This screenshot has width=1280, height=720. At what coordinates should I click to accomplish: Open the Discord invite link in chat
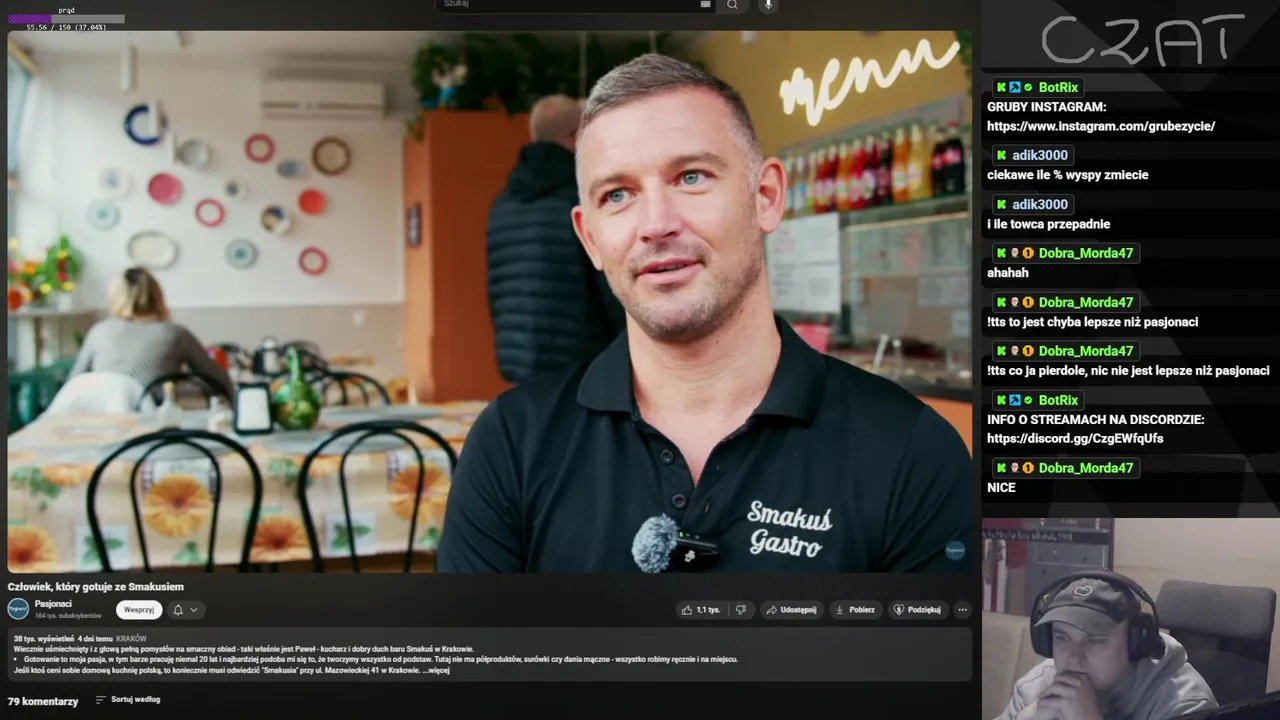[1075, 438]
